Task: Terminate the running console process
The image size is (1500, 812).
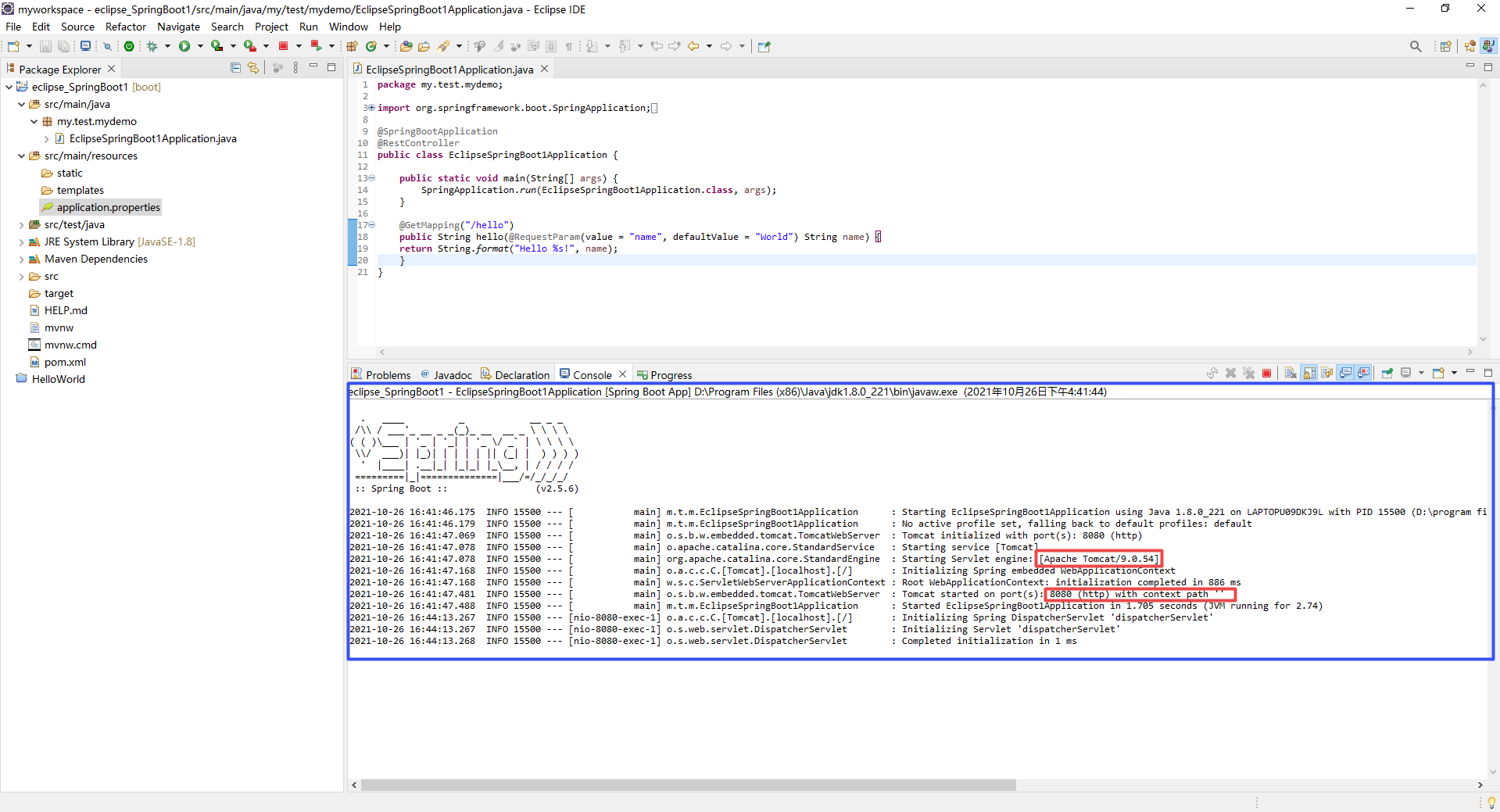Action: 1266,373
